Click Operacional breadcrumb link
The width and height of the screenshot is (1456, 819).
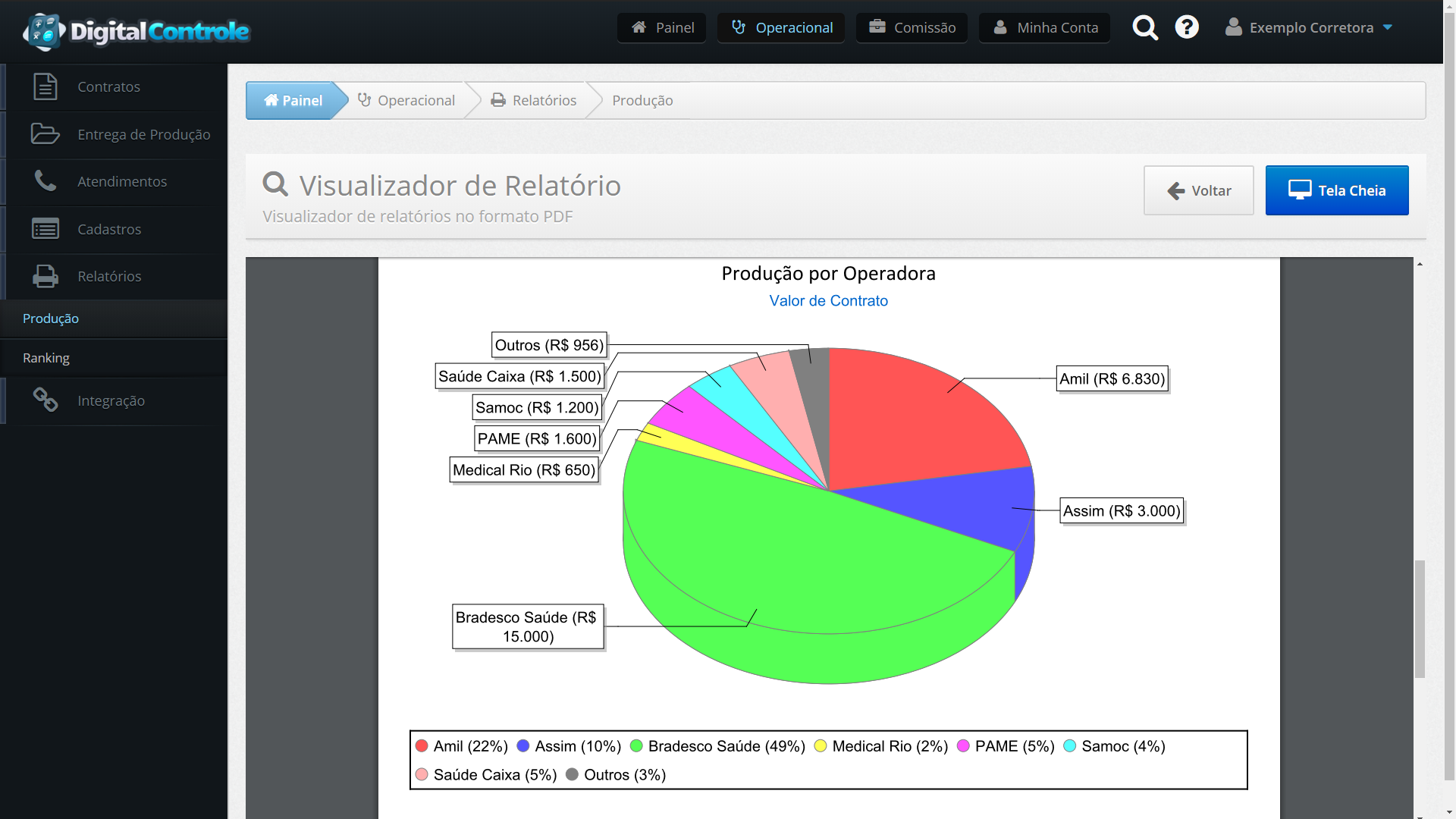(406, 100)
